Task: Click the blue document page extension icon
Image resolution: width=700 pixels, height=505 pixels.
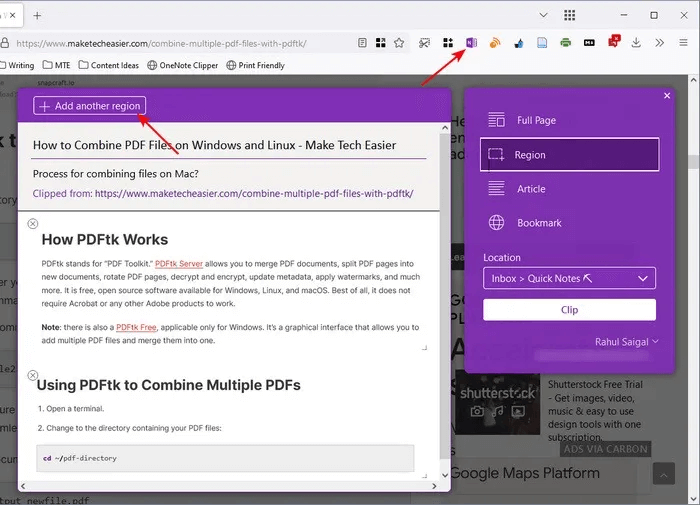Action: tap(542, 43)
